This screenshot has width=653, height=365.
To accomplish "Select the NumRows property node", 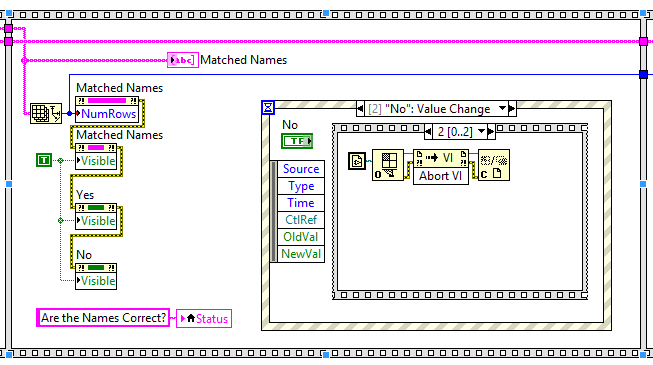I will 107,110.
